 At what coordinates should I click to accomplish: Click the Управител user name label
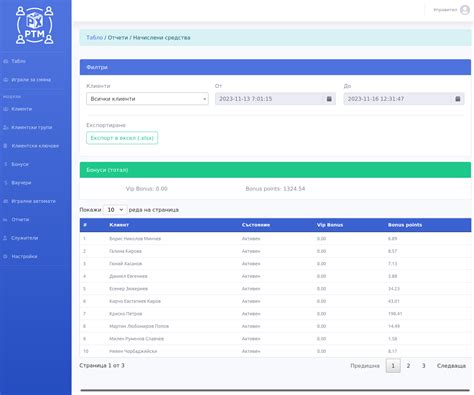[x=445, y=10]
